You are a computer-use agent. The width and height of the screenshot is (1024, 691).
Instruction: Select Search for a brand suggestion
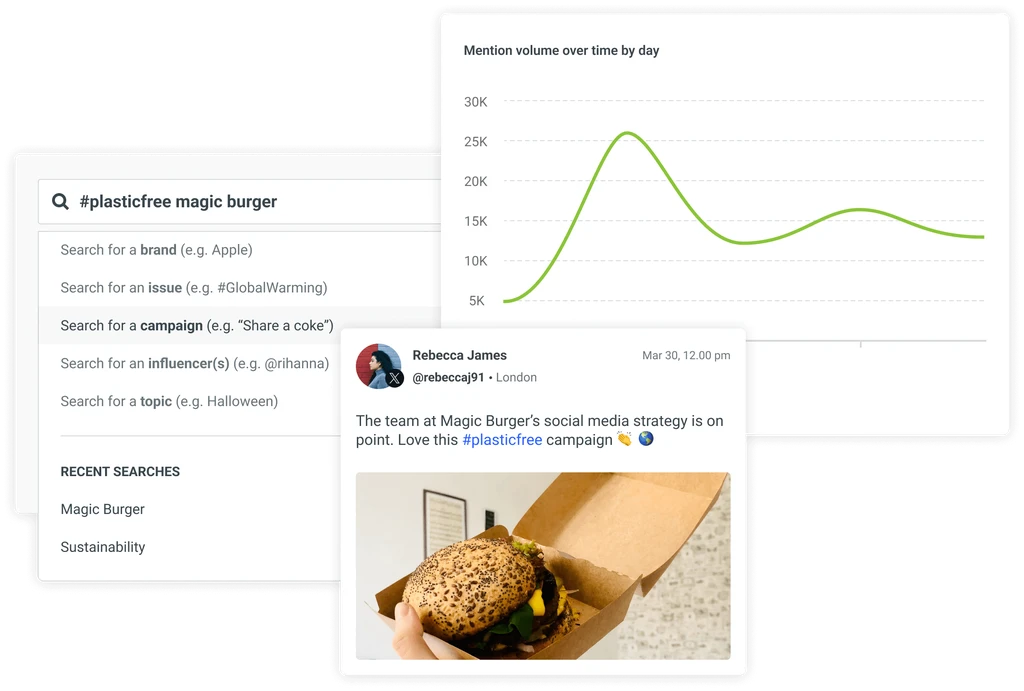tap(240, 250)
